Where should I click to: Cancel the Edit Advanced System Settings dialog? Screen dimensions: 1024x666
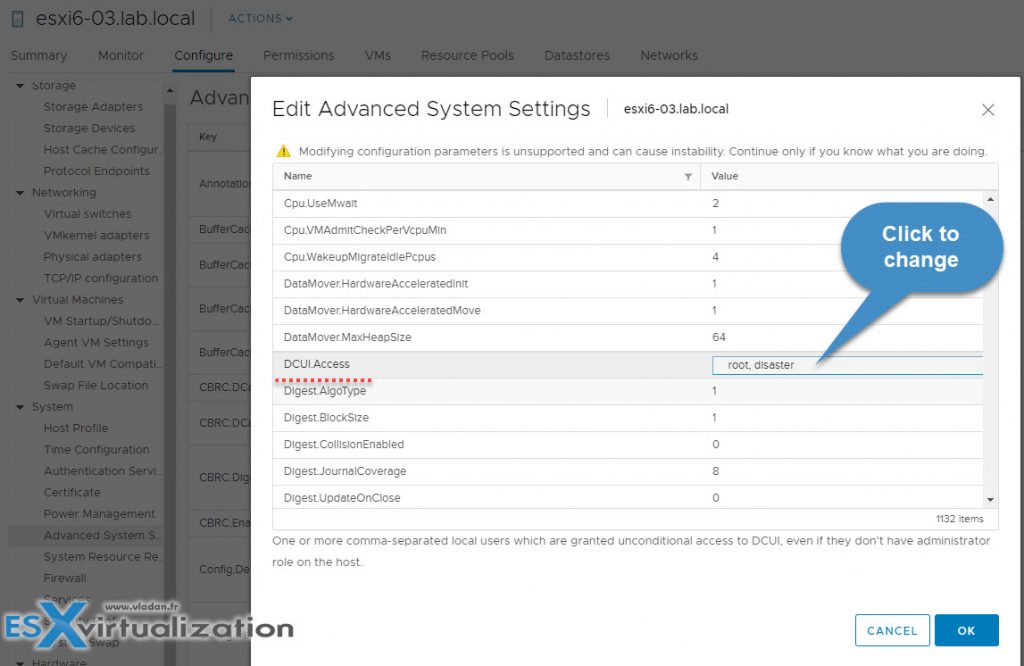891,630
